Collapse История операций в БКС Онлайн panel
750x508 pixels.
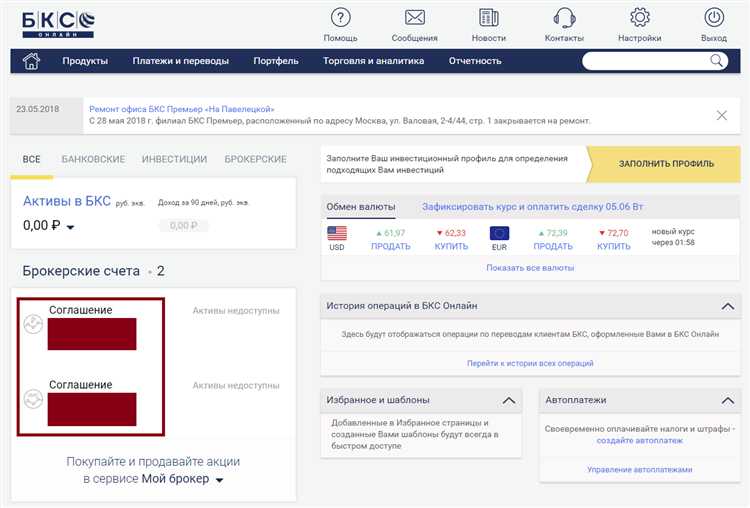coord(728,306)
